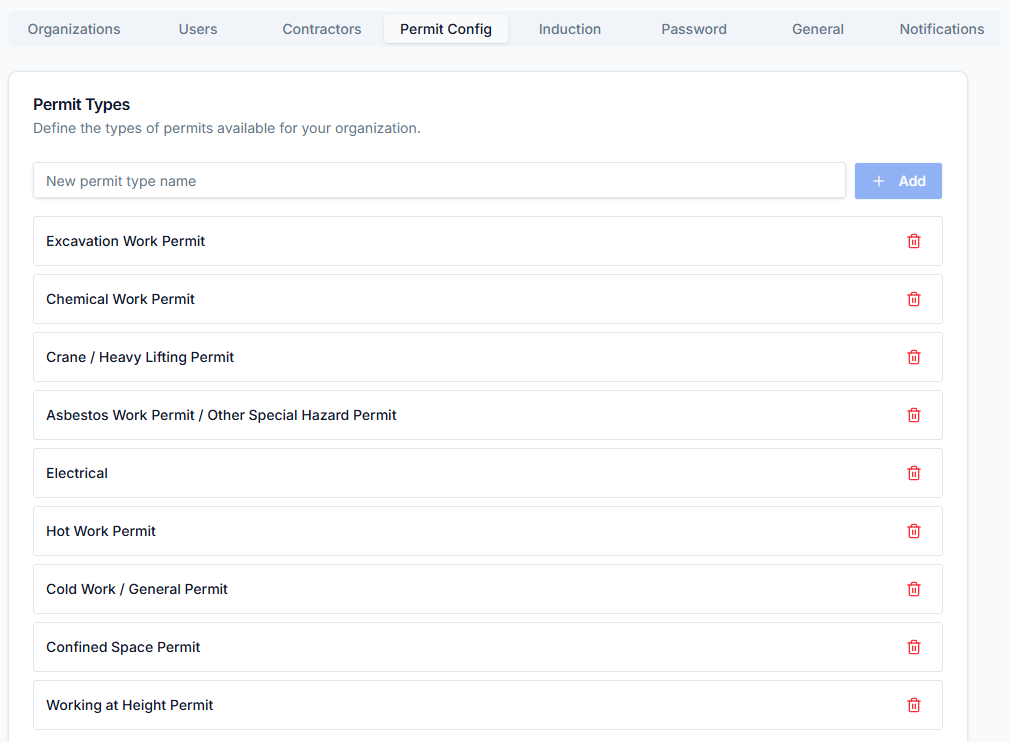Image resolution: width=1010 pixels, height=742 pixels.
Task: Select Asbestos Work Permit / Other Special Hazard text
Action: point(221,415)
